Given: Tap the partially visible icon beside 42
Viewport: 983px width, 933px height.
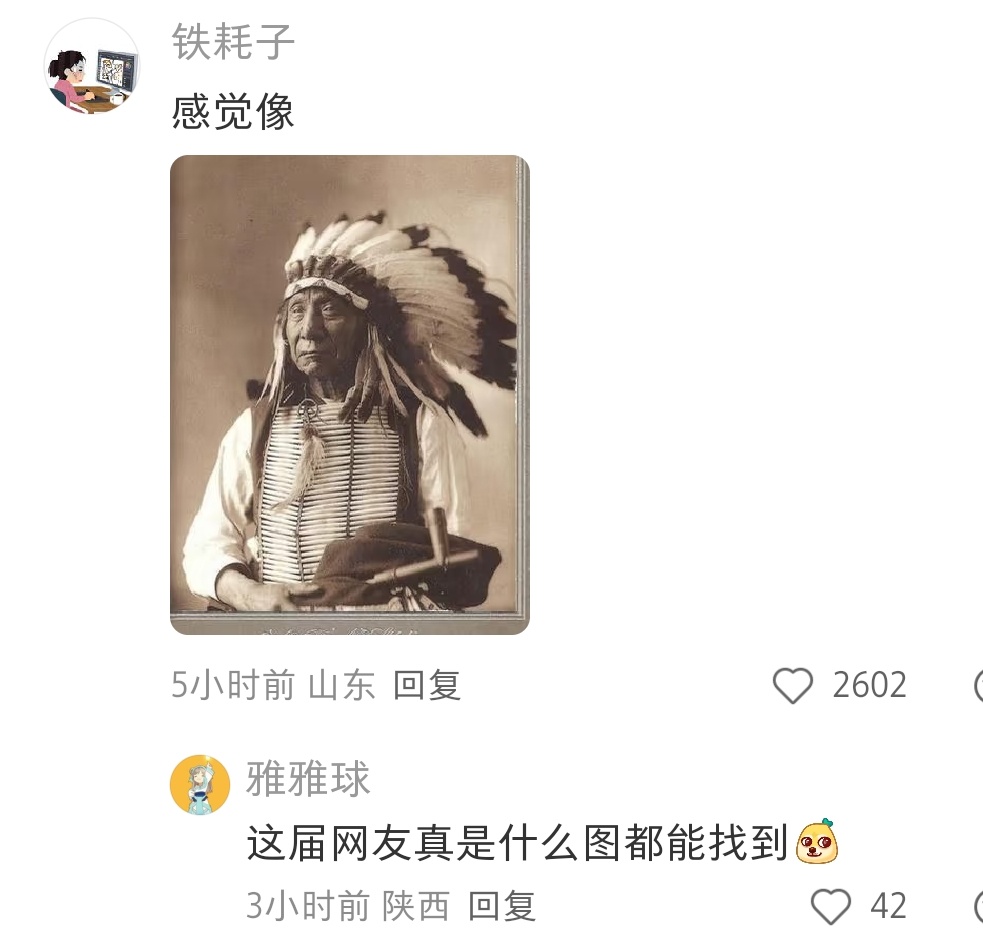Looking at the screenshot, I should coord(979,906).
